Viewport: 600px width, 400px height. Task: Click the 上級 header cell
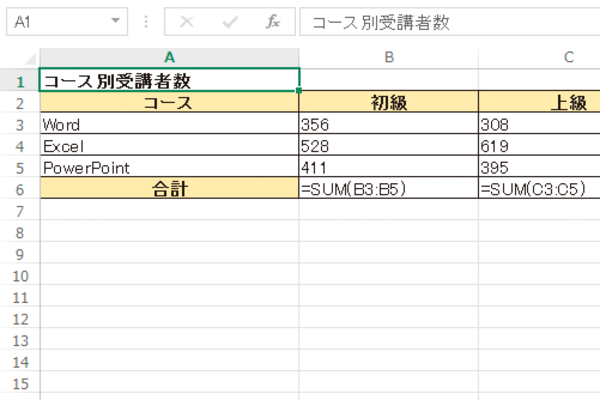coord(539,103)
